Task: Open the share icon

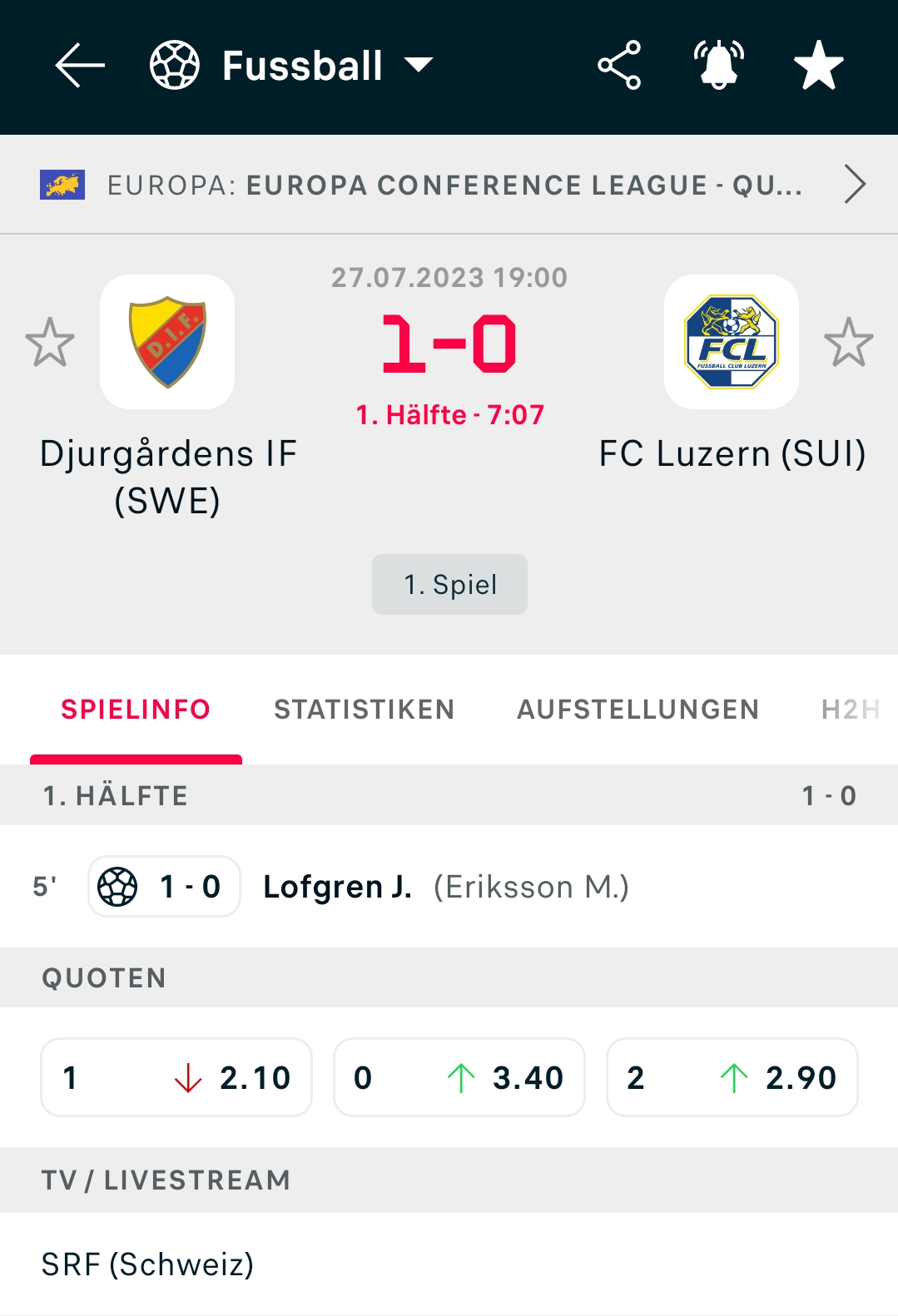Action: [x=619, y=65]
